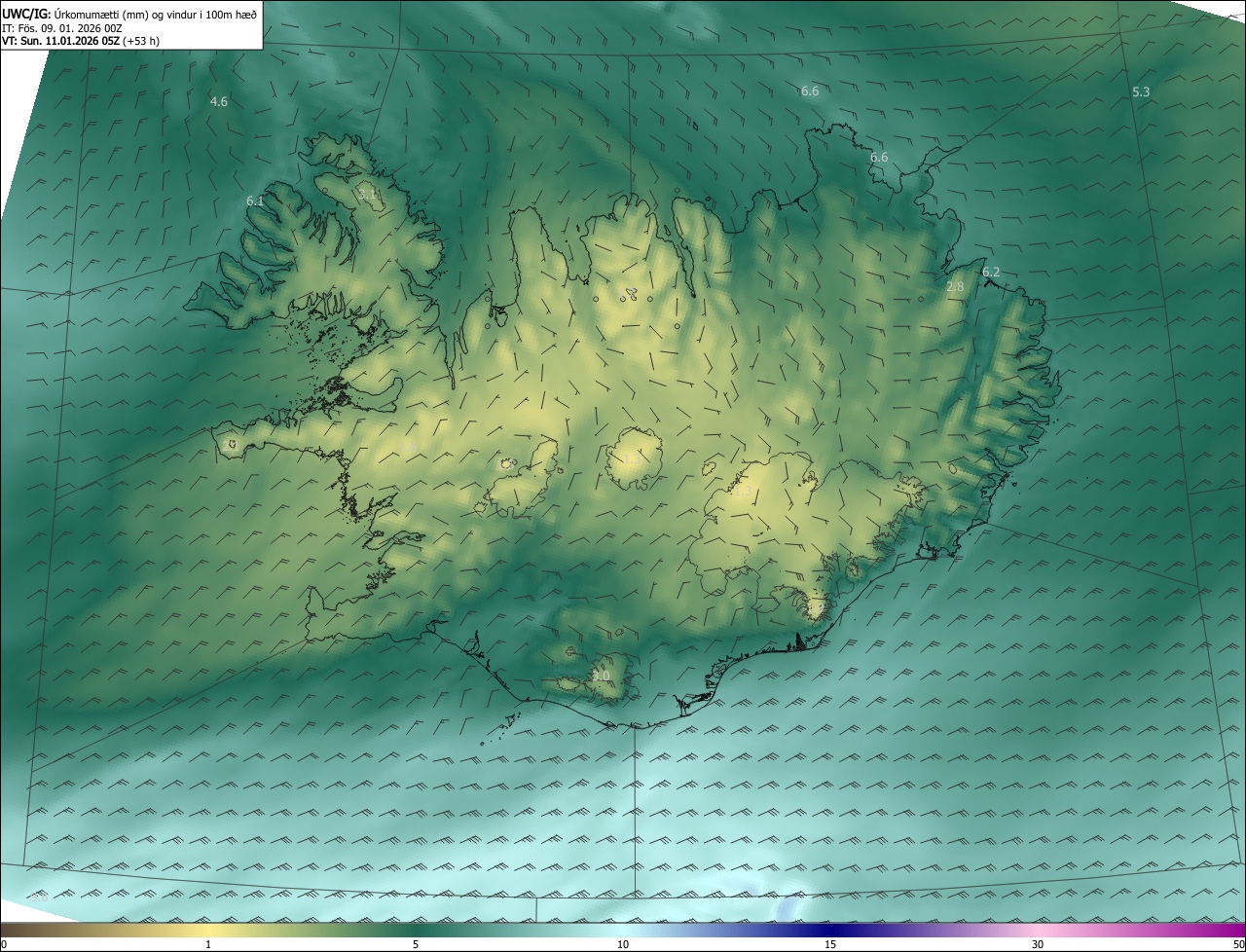Click the 1.6 value in western Iceland
The width and height of the screenshot is (1246, 952).
(x=408, y=447)
